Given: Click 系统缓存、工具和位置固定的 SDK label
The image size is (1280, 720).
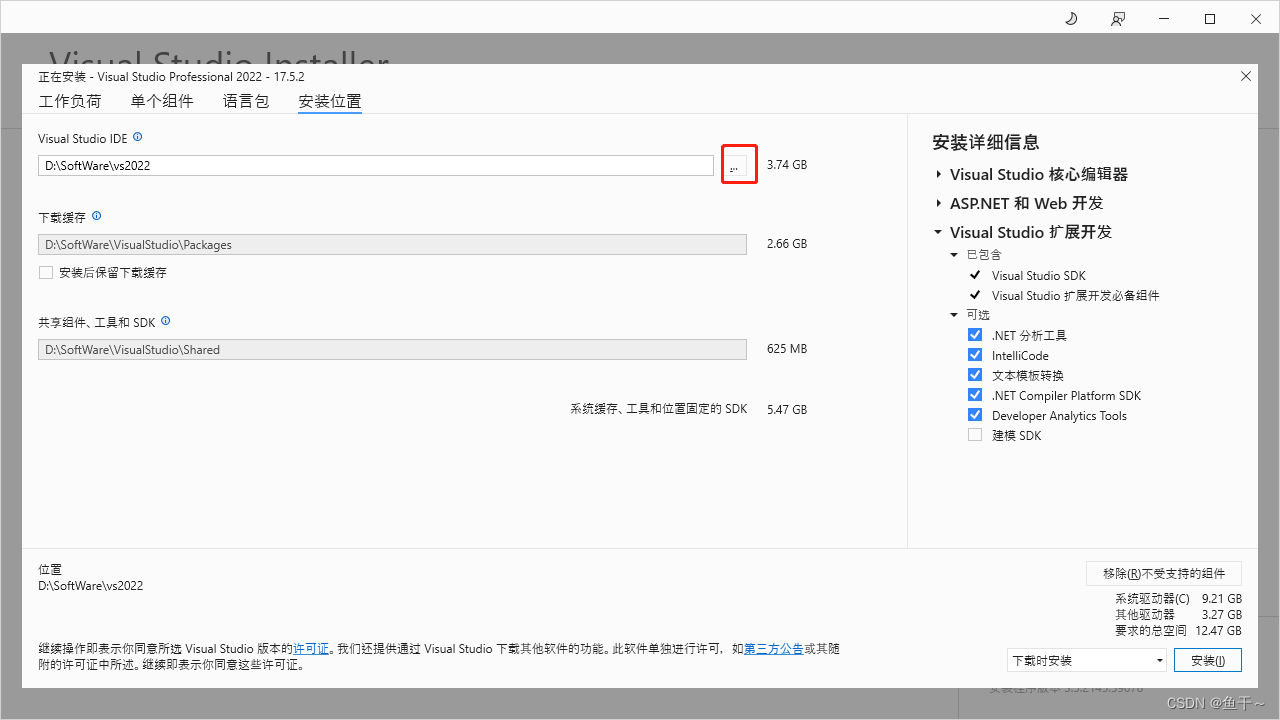Looking at the screenshot, I should 659,409.
